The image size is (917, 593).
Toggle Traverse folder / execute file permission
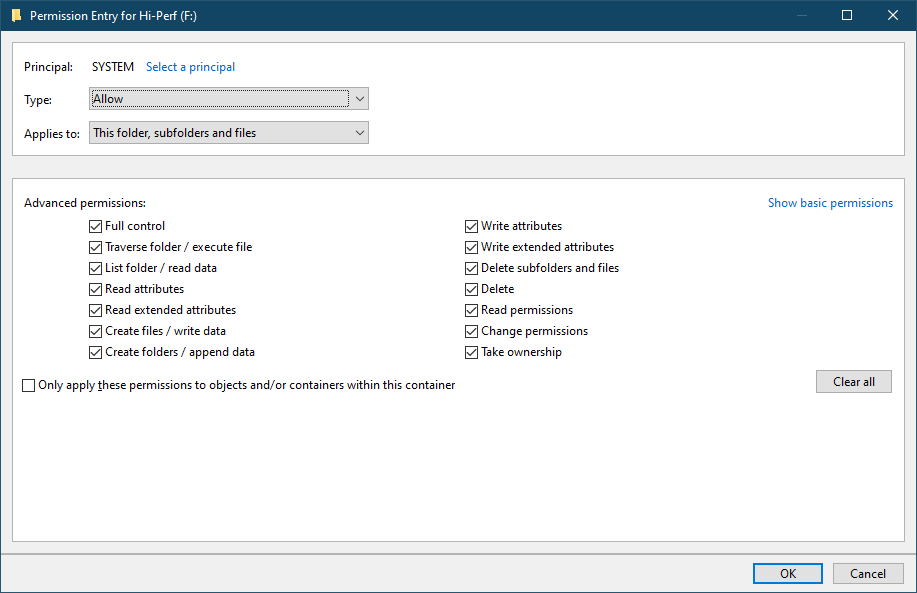95,247
